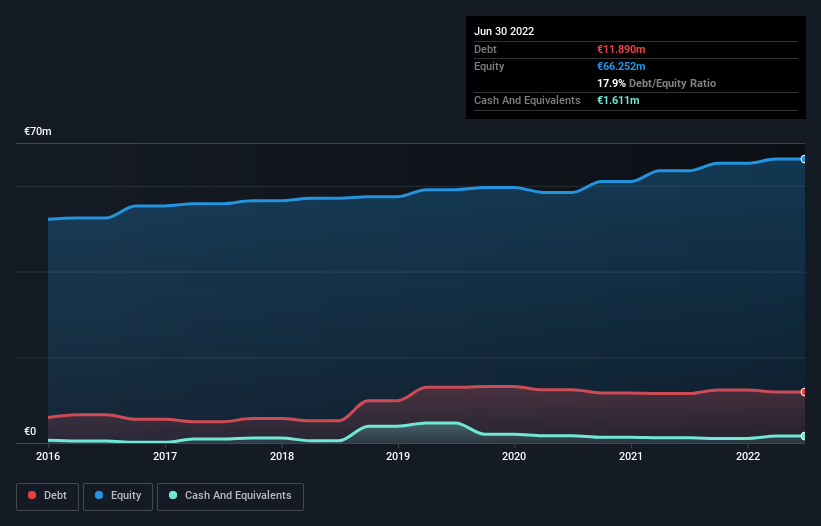Click the Equity row label in tooltip
The height and width of the screenshot is (526, 821).
click(x=489, y=66)
